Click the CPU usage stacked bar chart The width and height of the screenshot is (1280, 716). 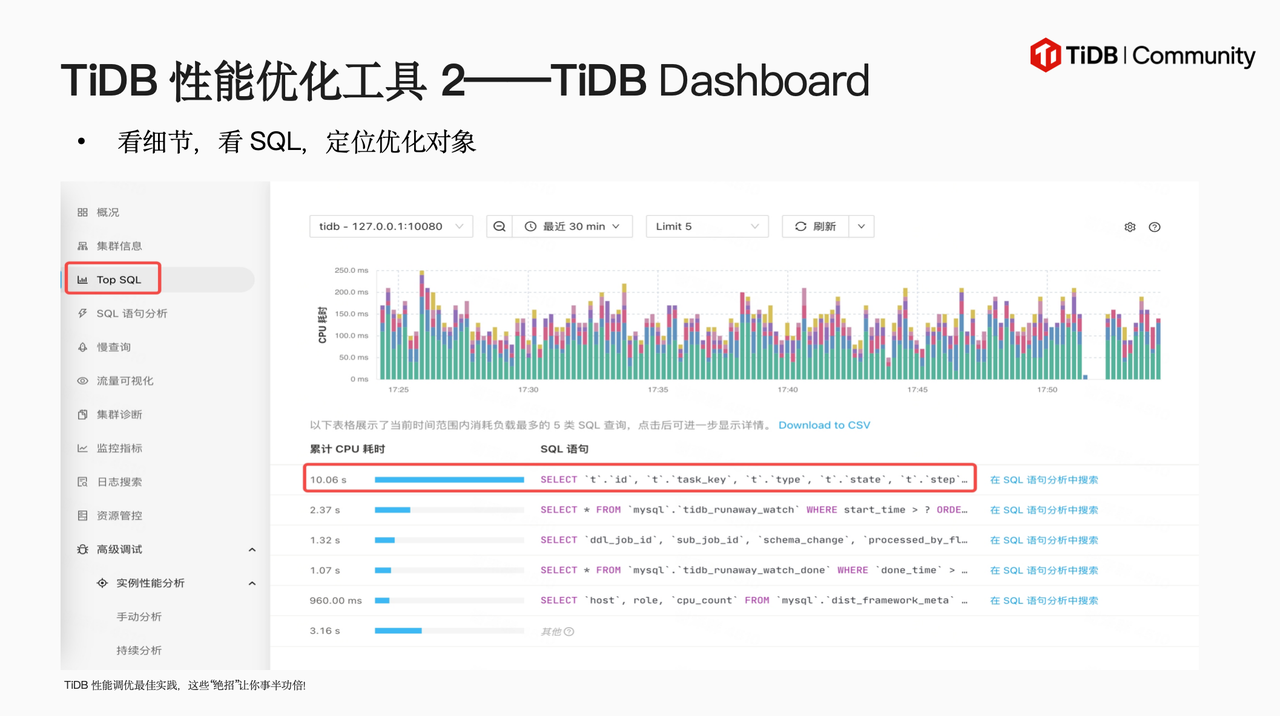click(770, 325)
